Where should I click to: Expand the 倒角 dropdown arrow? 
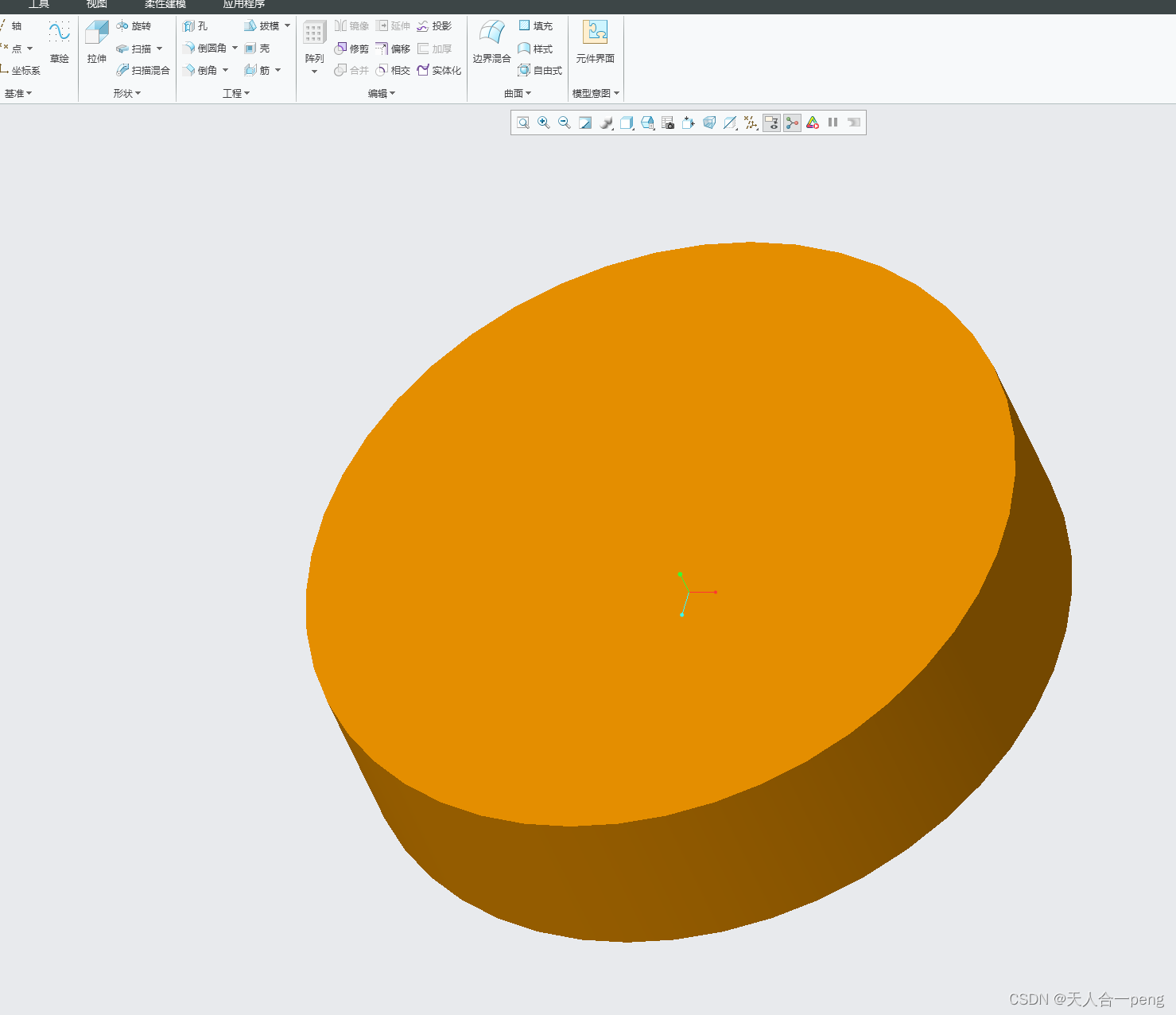[x=226, y=70]
